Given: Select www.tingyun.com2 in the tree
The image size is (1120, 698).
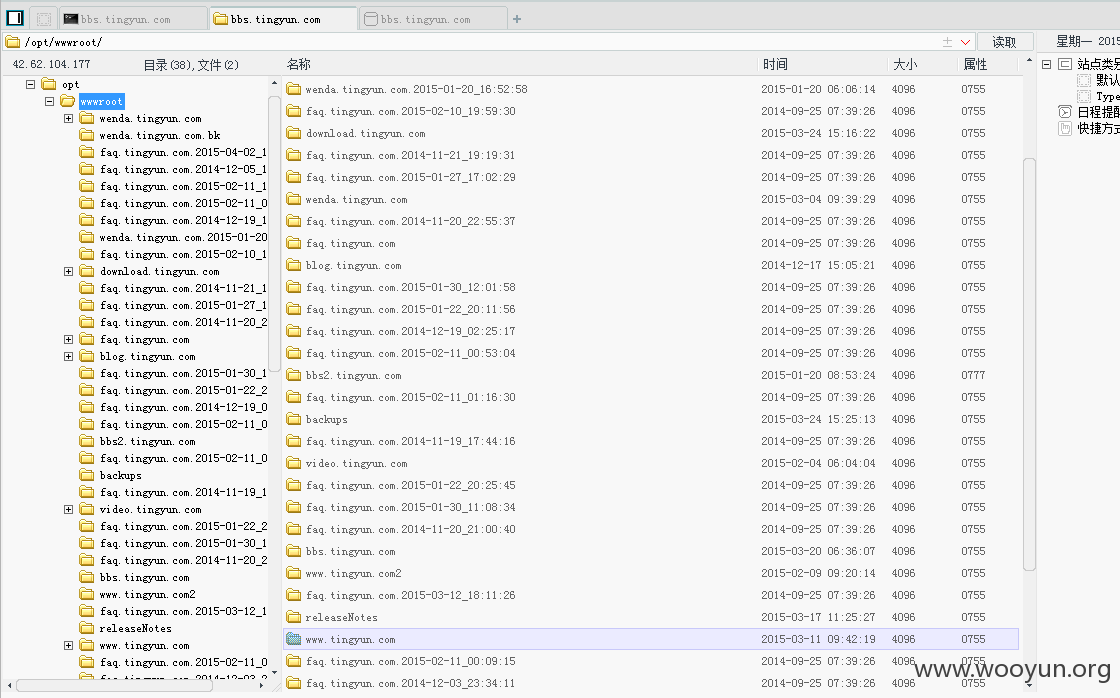Looking at the screenshot, I should point(147,594).
